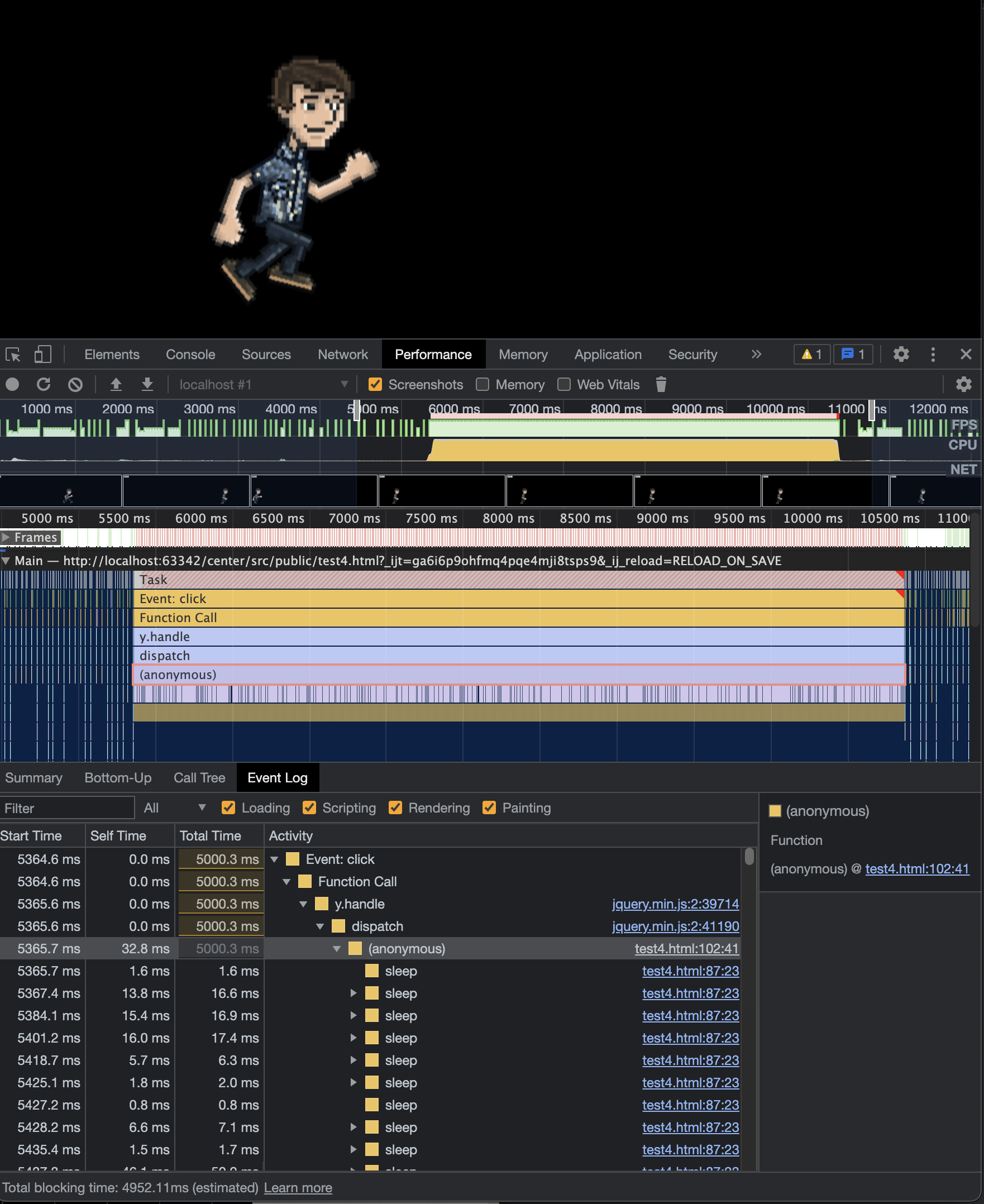Image resolution: width=984 pixels, height=1204 pixels.
Task: Collapse the Main thread track
Action: [6, 561]
